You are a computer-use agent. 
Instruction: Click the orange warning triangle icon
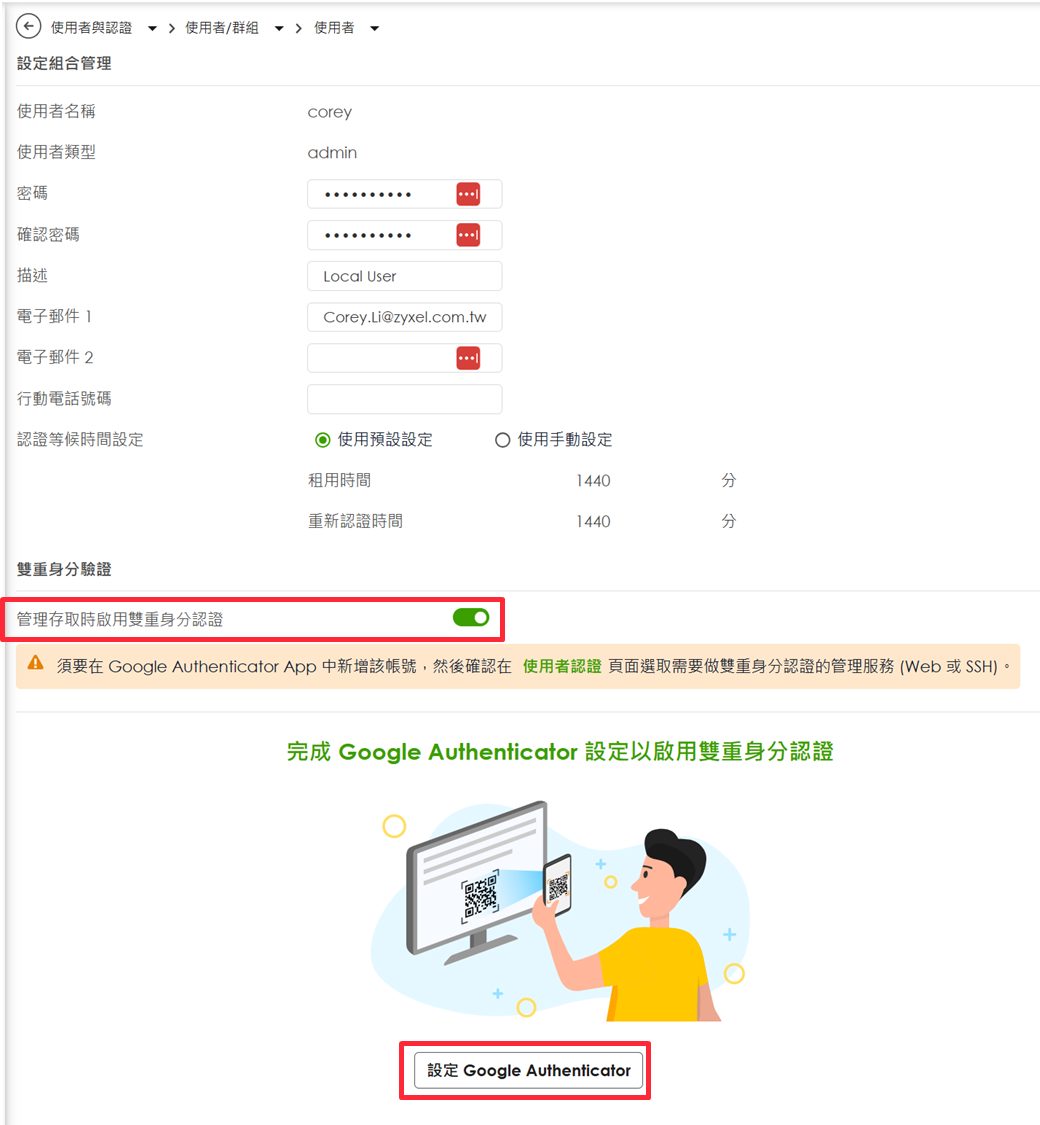click(x=35, y=663)
